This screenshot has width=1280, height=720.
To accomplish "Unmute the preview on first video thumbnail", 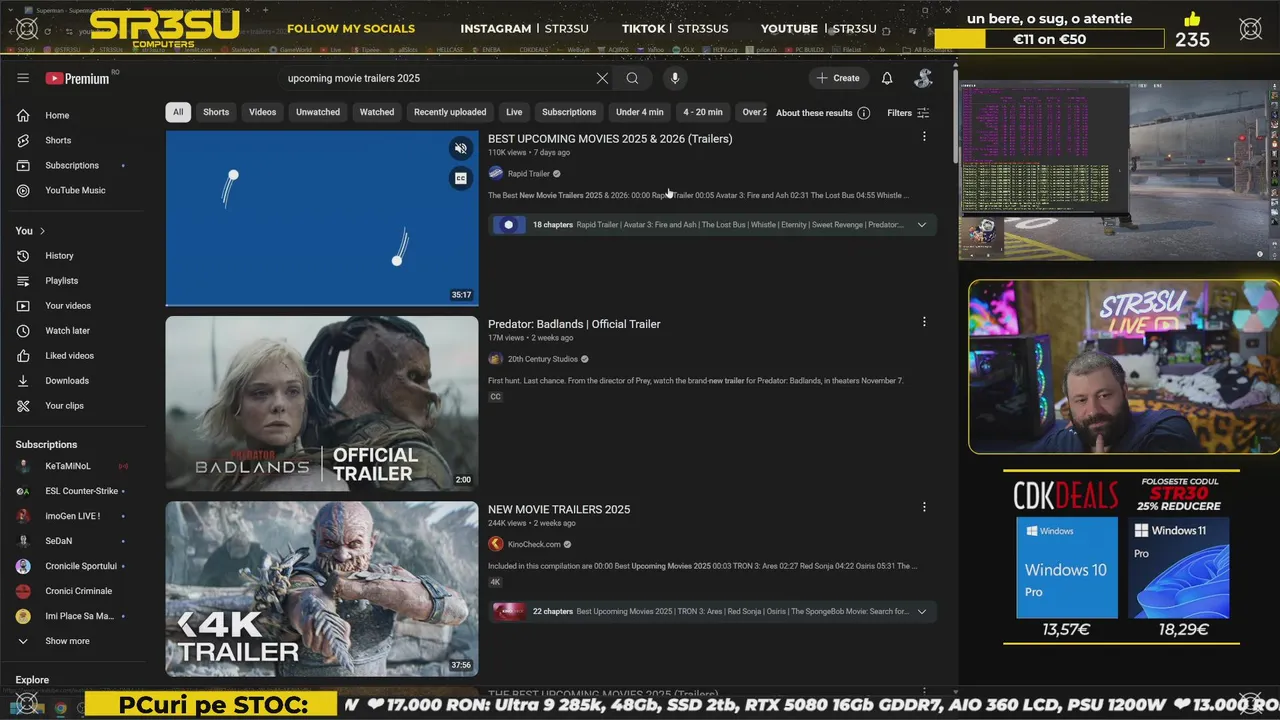I will (x=461, y=149).
